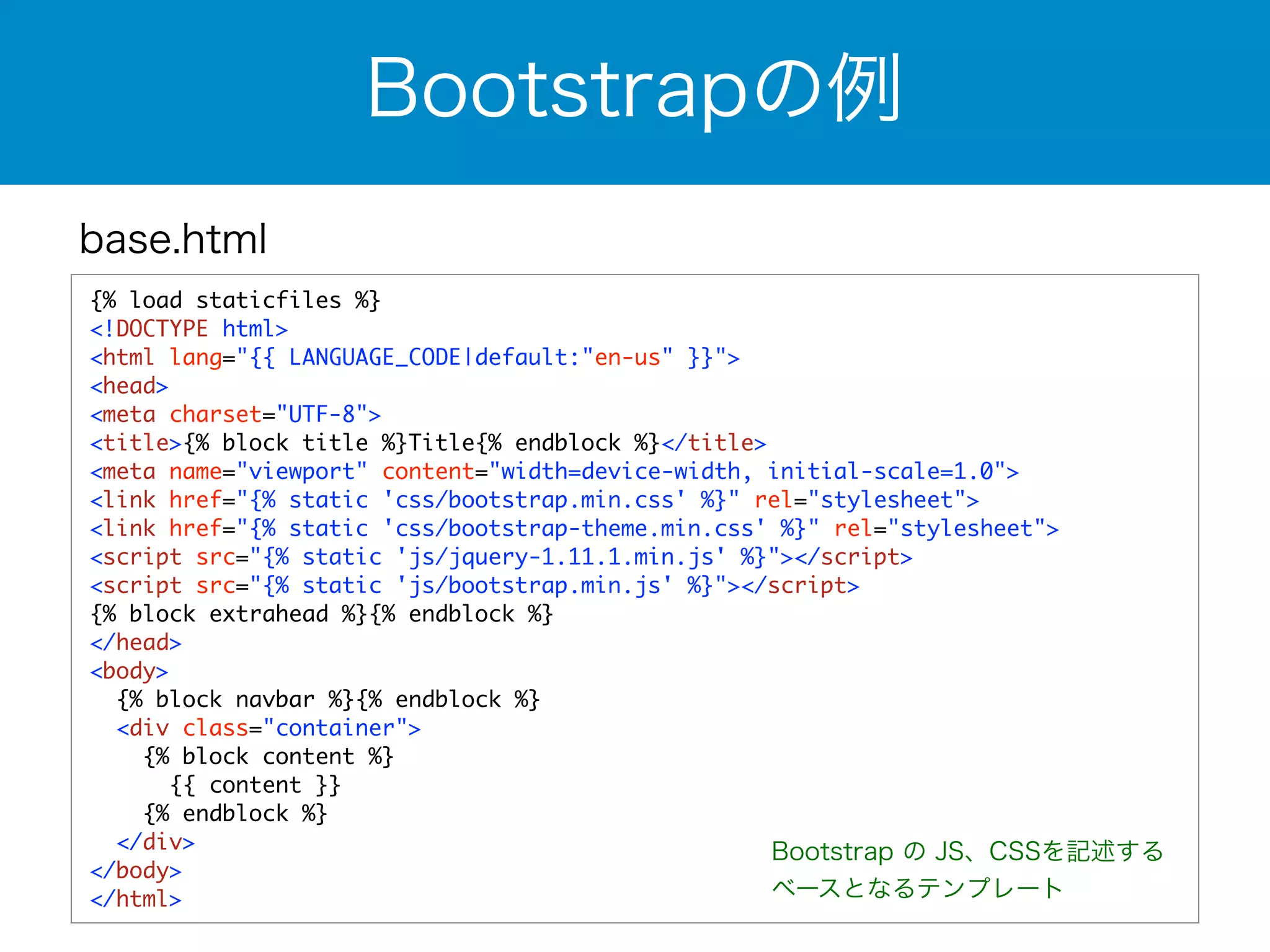Click the closing "</body>" tag line
The height and width of the screenshot is (952, 1270).
pyautogui.click(x=136, y=871)
